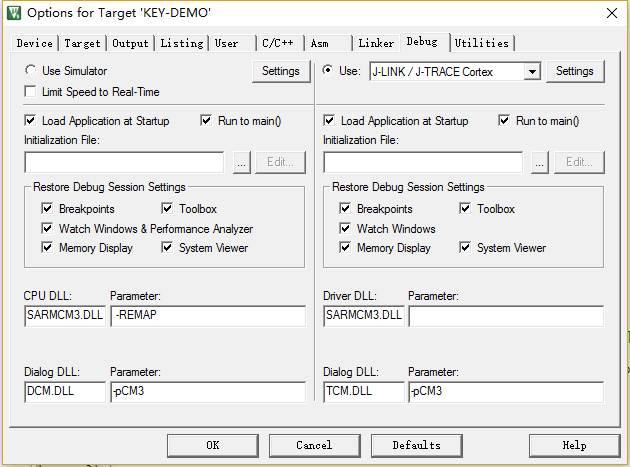Click the DCM.DLL Dialog DLL field
The height and width of the screenshot is (467, 630).
tap(65, 392)
